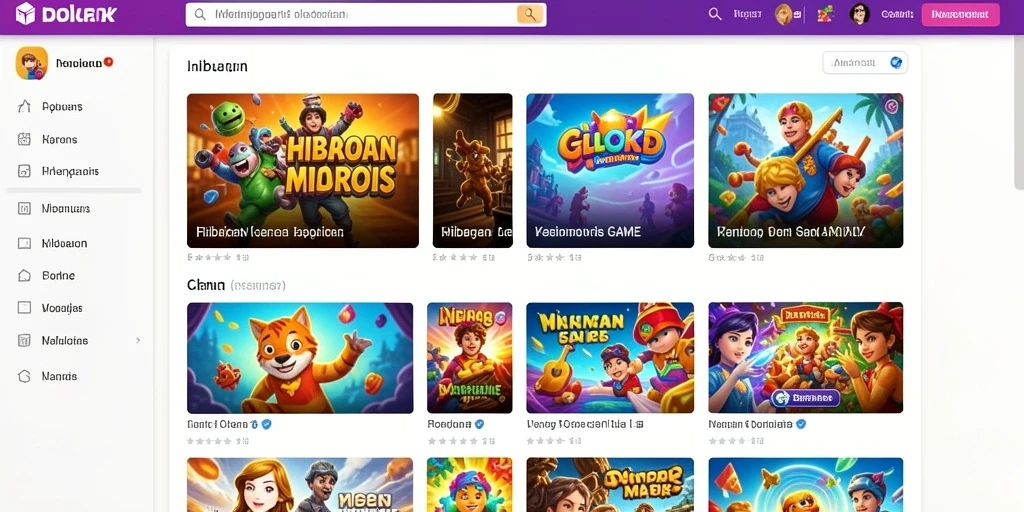
Task: Open the colorful puzzle icon in header
Action: (826, 14)
